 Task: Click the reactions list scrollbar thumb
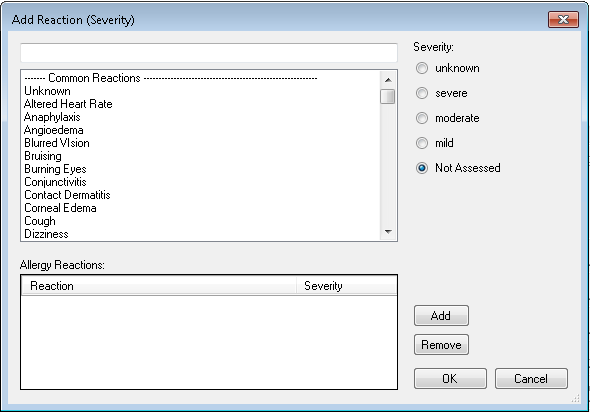[x=388, y=96]
